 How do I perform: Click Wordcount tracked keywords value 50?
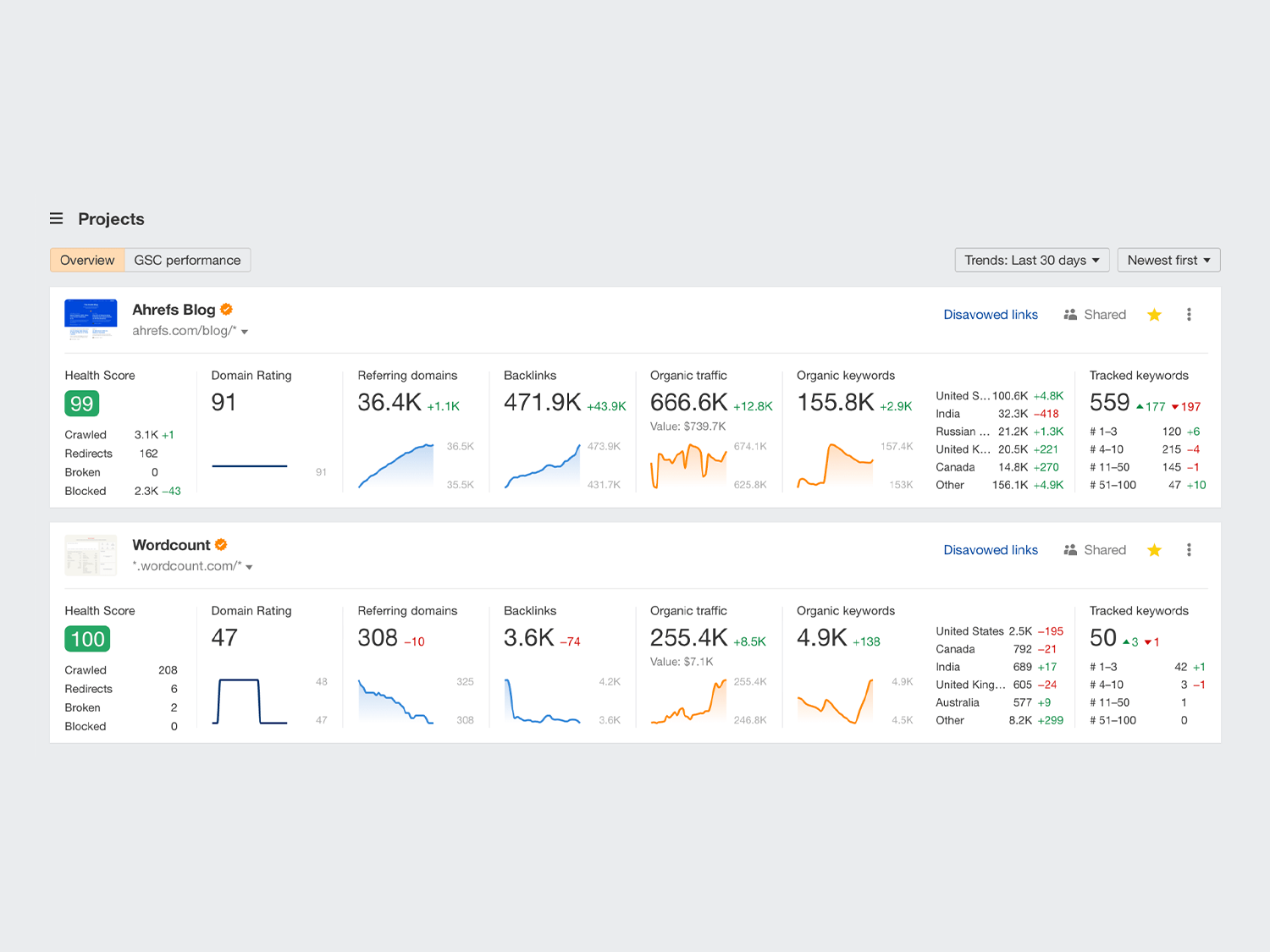(1103, 638)
